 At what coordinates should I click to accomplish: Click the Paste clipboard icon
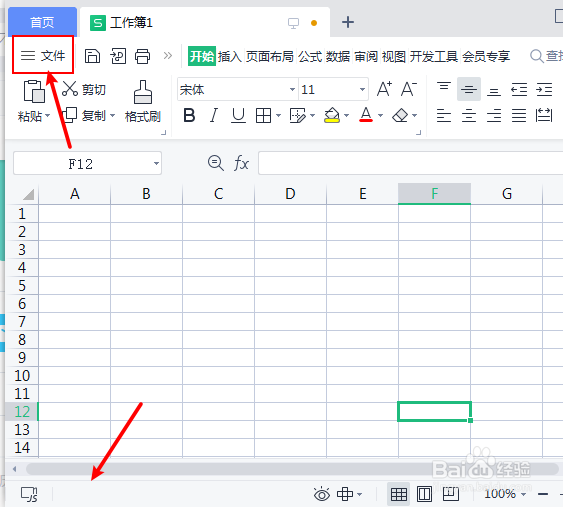(x=34, y=91)
